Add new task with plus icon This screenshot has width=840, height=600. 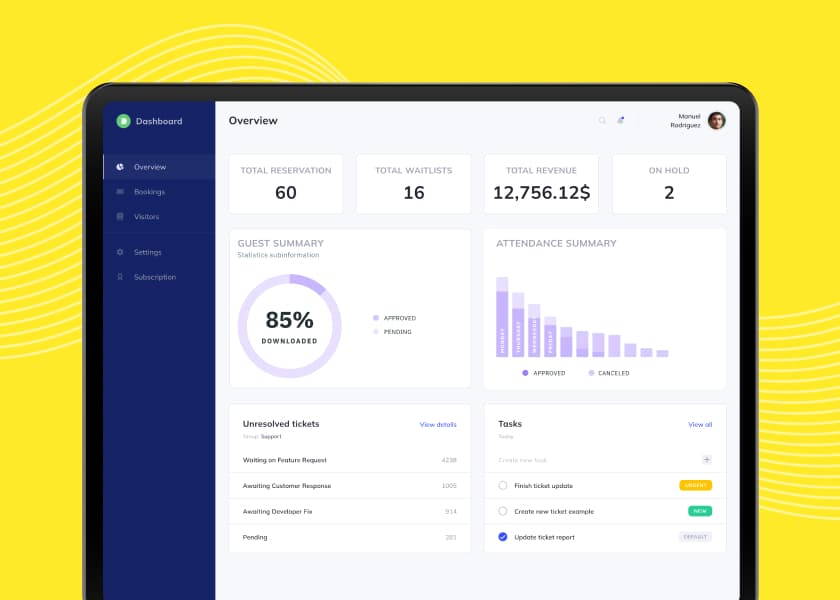pos(706,460)
